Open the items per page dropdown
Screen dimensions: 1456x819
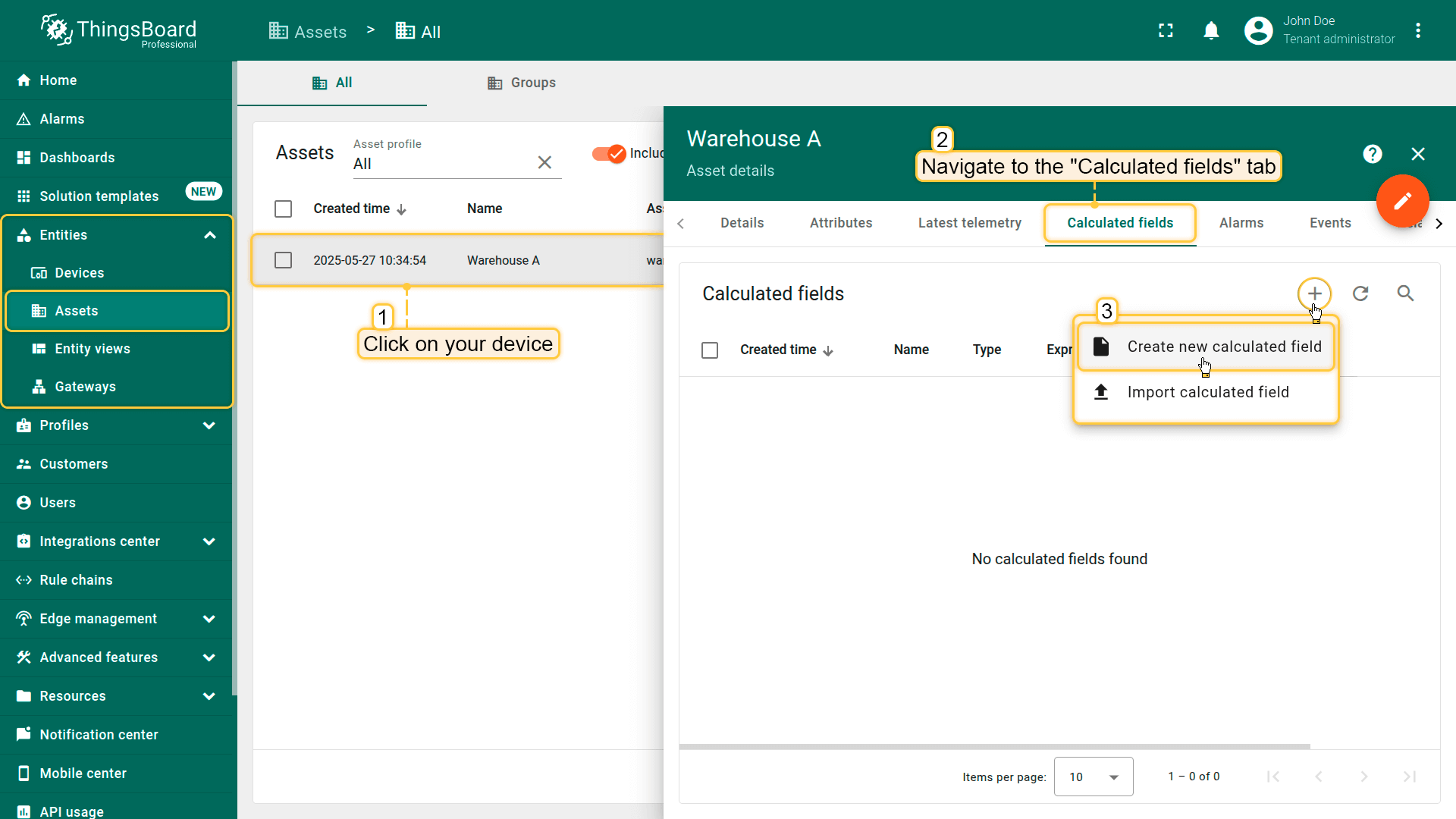(1093, 777)
